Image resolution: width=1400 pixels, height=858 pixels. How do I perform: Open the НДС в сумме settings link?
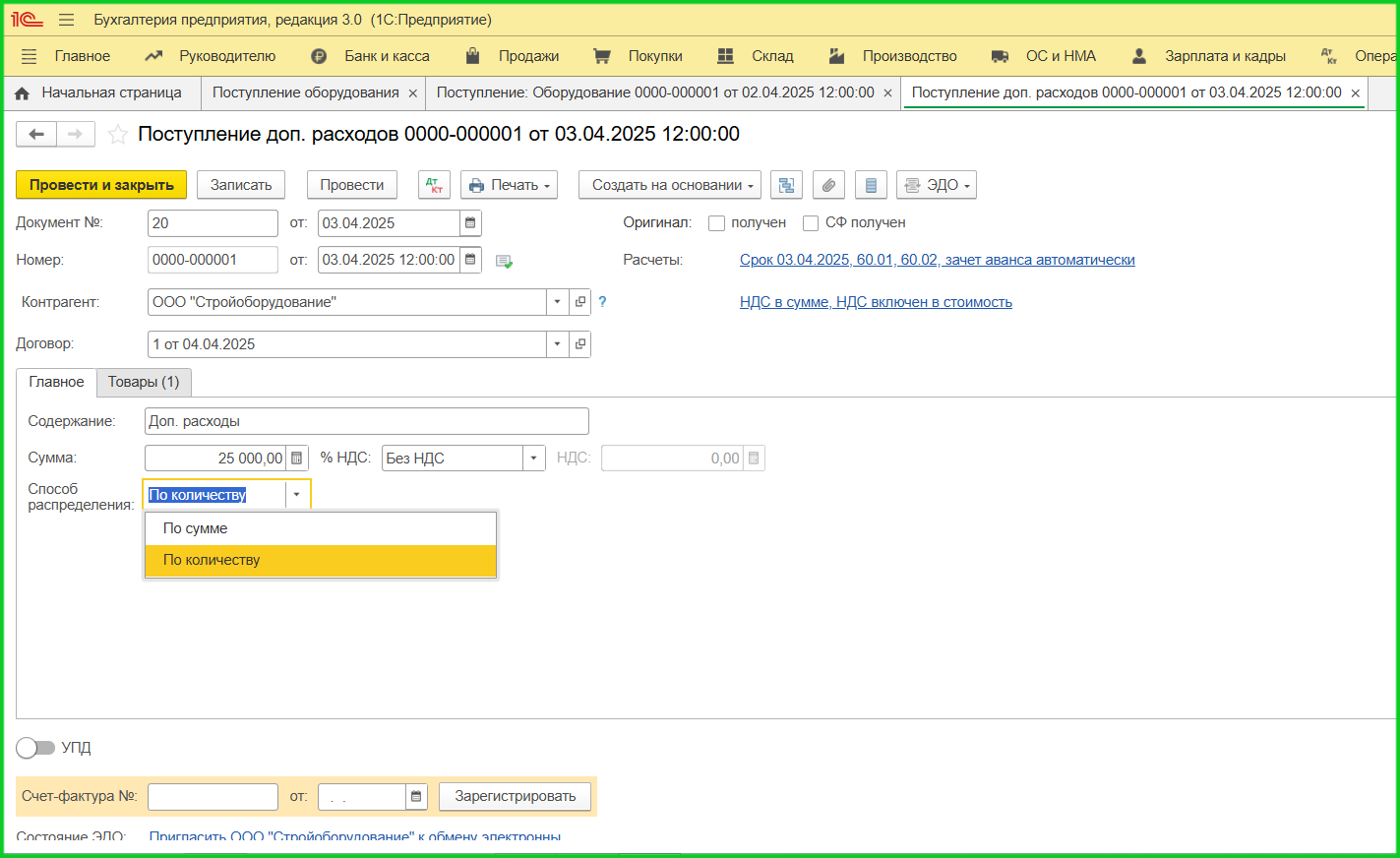pos(876,302)
